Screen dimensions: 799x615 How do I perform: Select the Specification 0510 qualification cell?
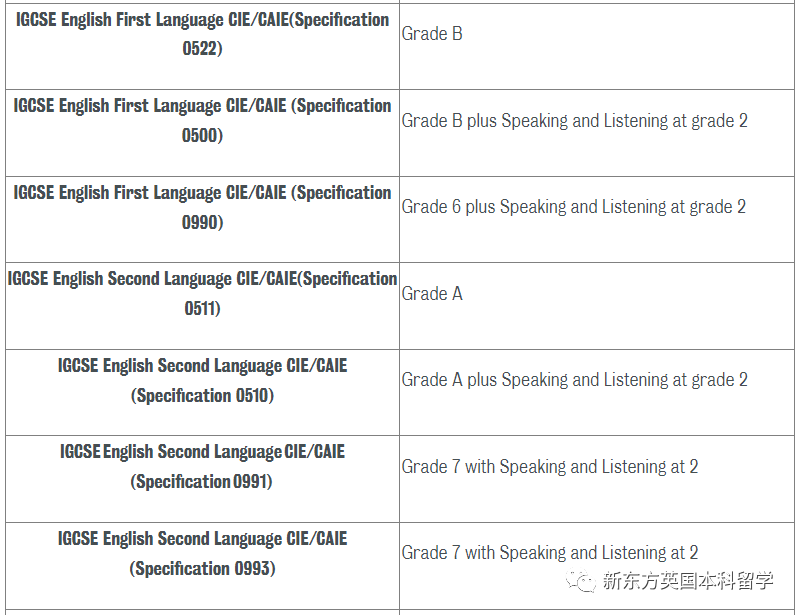[202, 392]
